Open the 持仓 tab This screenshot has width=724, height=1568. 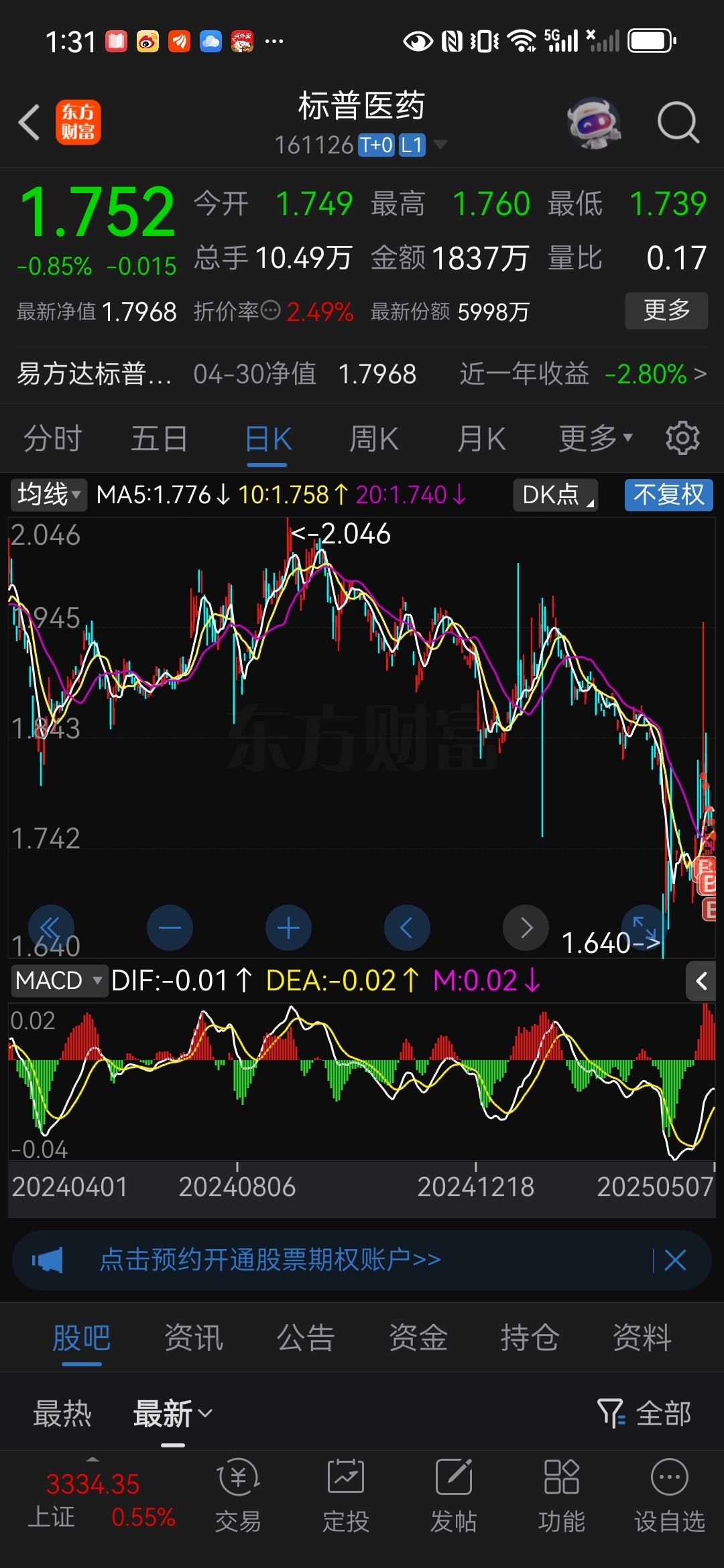(x=530, y=1339)
